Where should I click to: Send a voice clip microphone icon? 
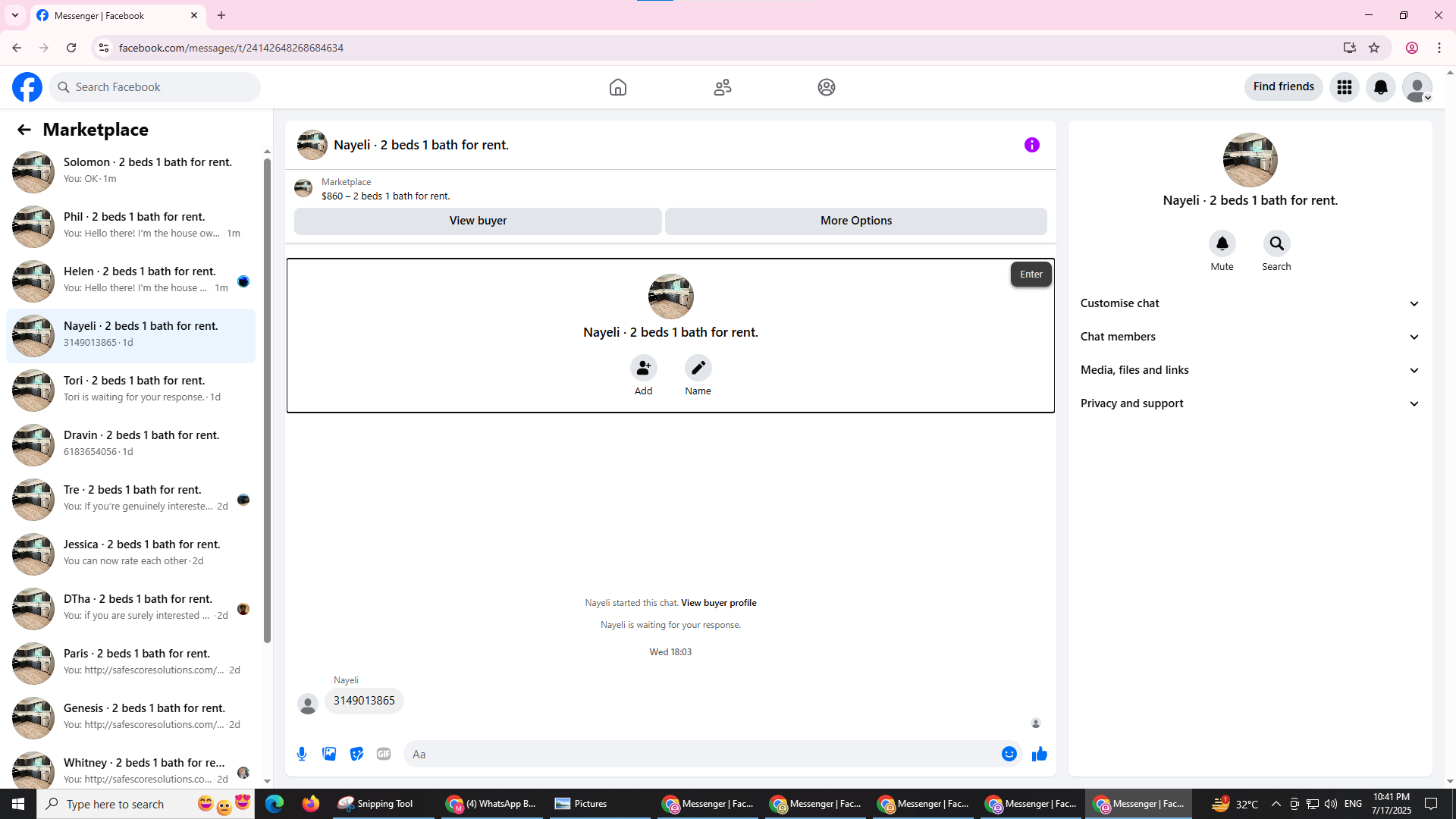302,755
